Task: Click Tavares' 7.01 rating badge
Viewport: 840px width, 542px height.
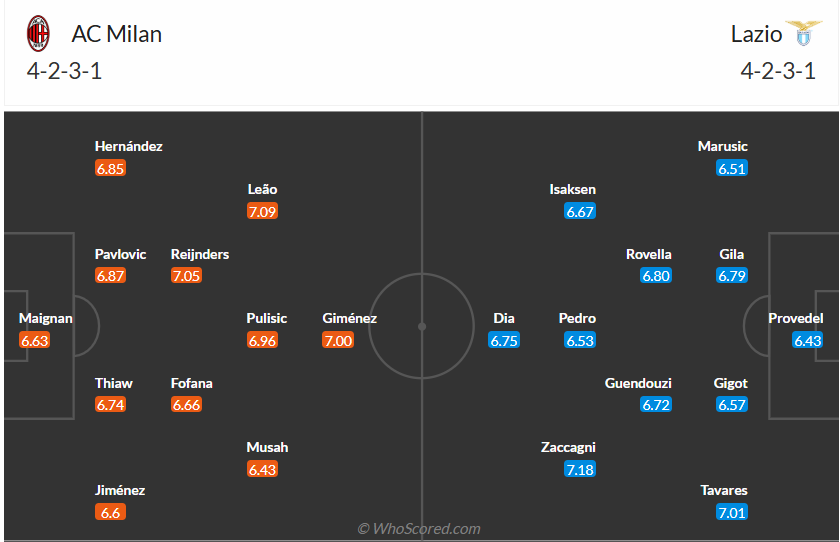Action: pos(732,512)
